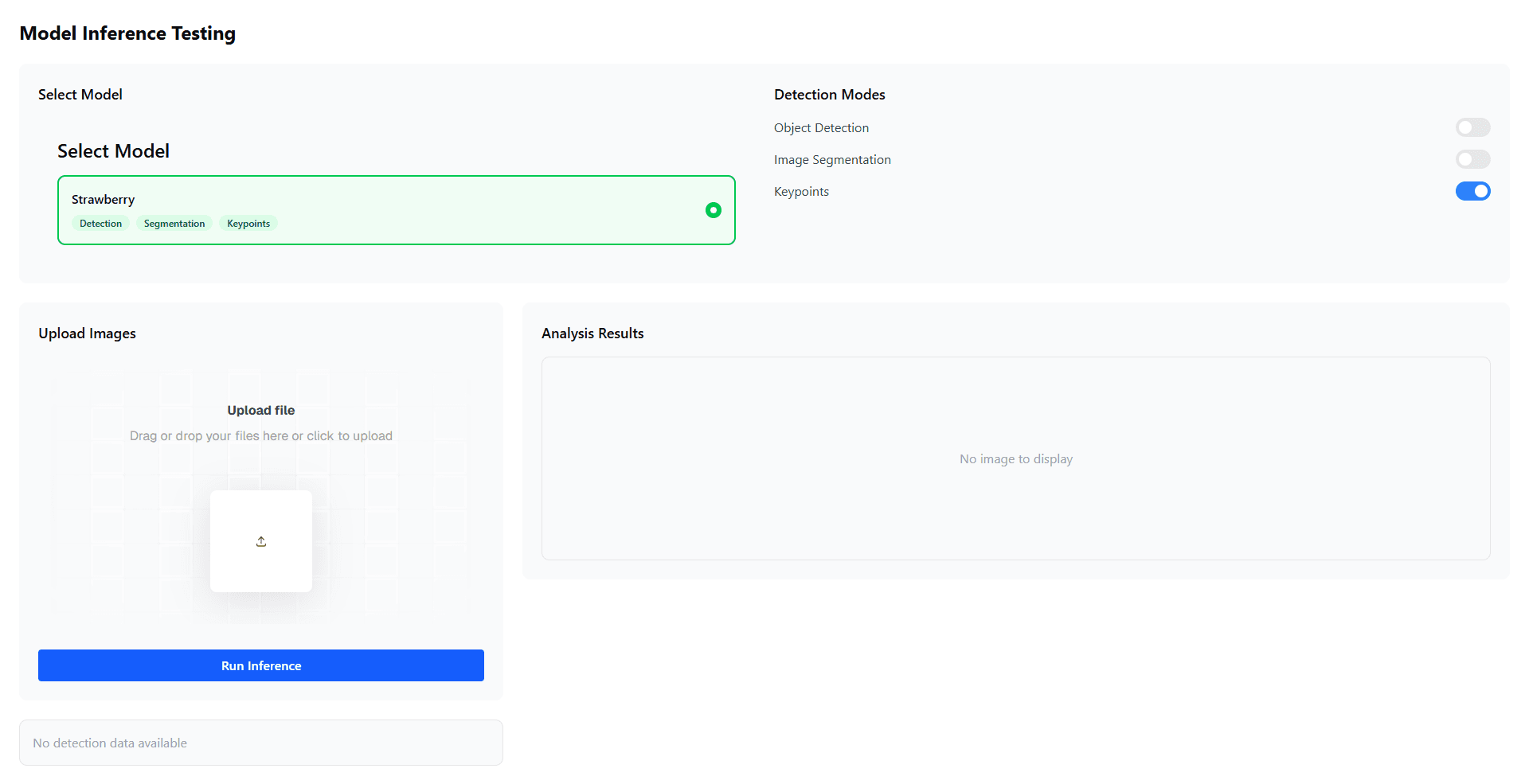Click the upload icon in the Upload Images area
The image size is (1525, 784).
pyautogui.click(x=260, y=541)
